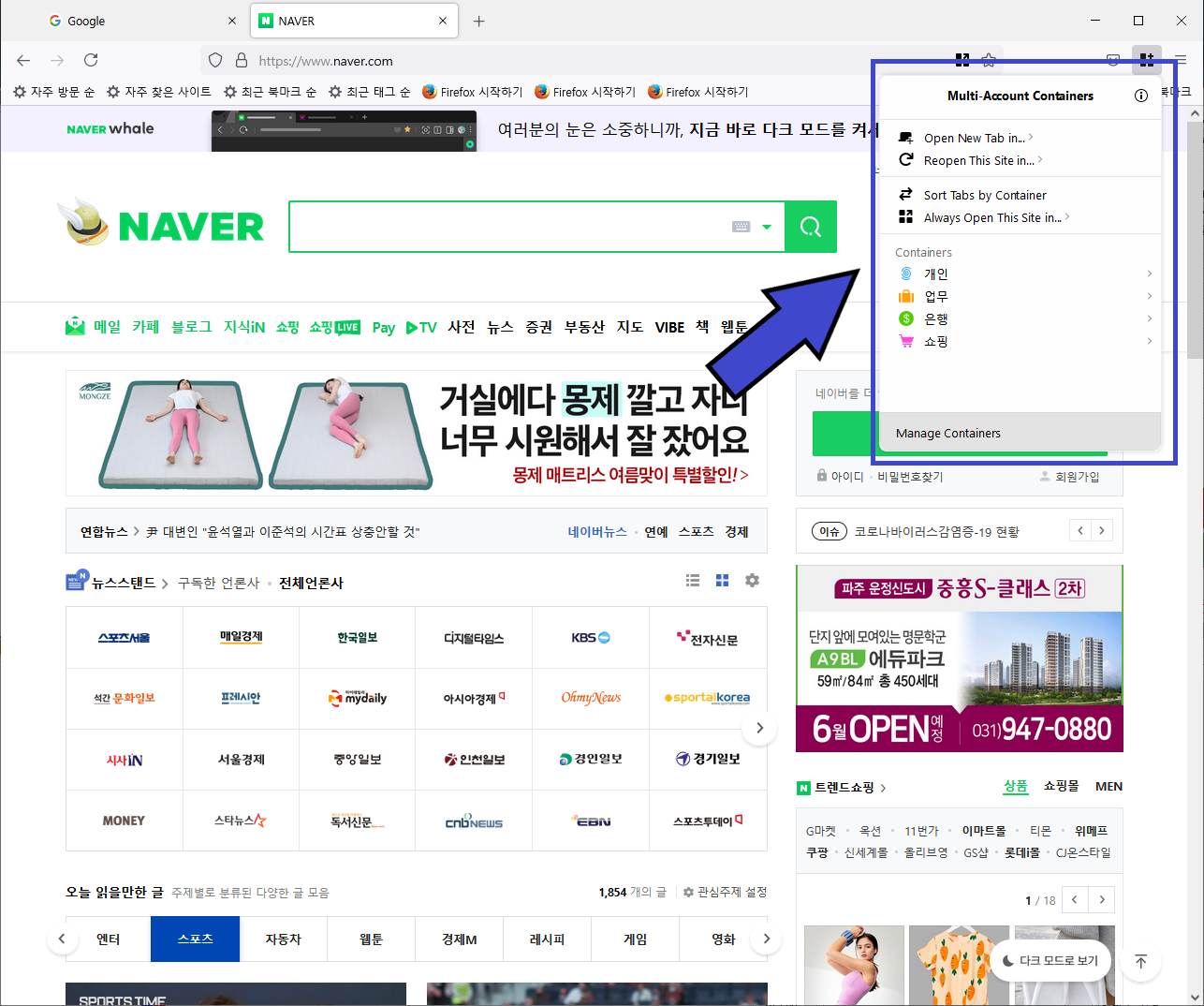The width and height of the screenshot is (1204, 1006).
Task: Show next newsstand page arrow
Action: point(759,728)
